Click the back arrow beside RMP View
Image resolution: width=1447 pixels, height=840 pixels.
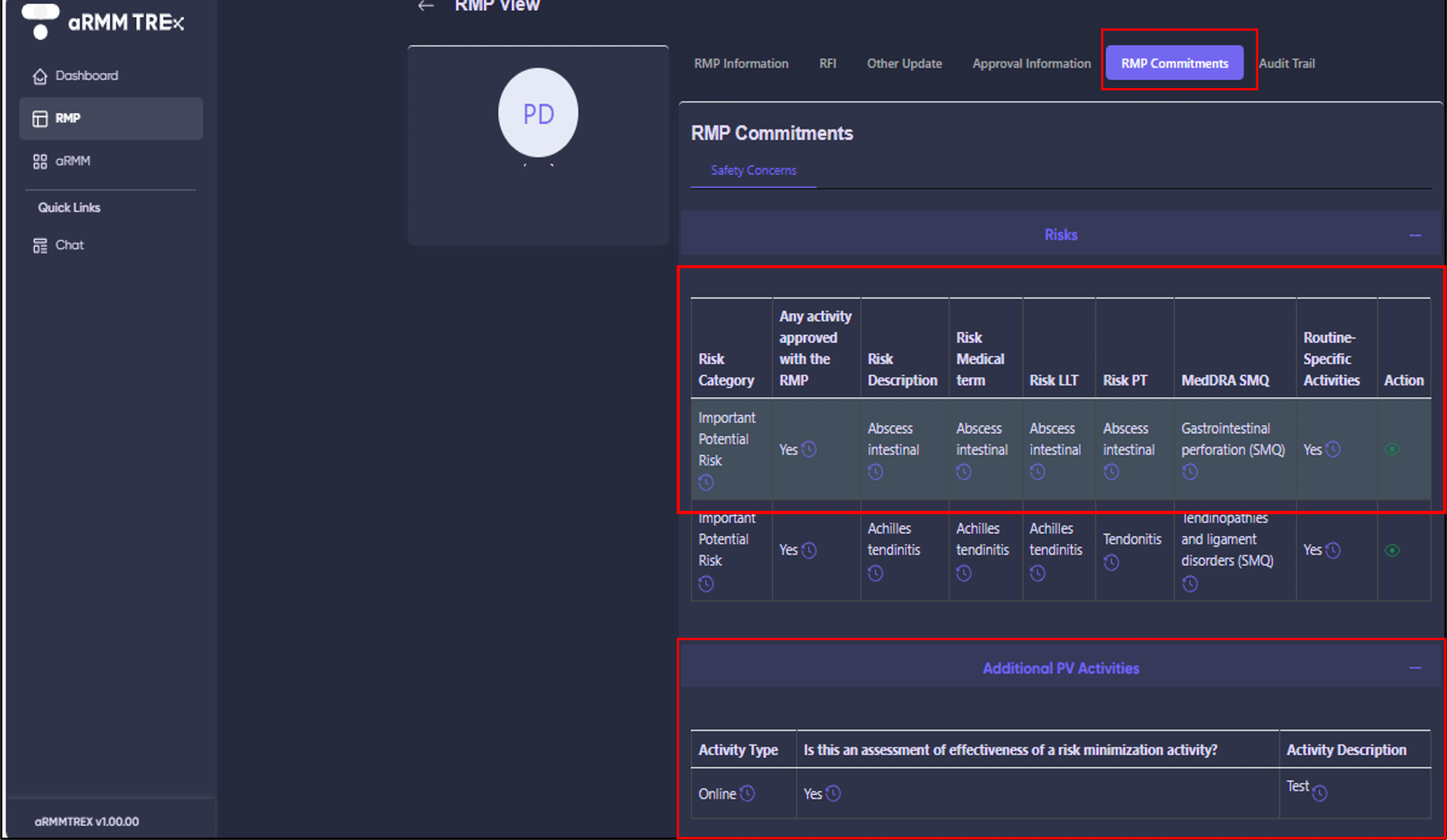(x=426, y=6)
